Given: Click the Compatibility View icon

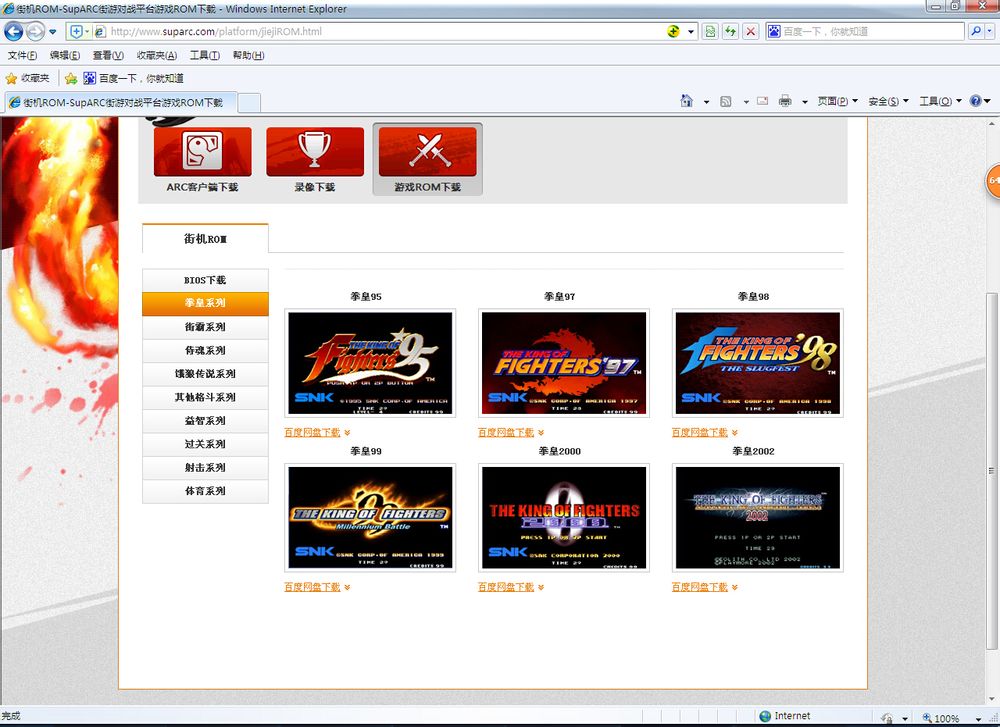Looking at the screenshot, I should click(710, 31).
